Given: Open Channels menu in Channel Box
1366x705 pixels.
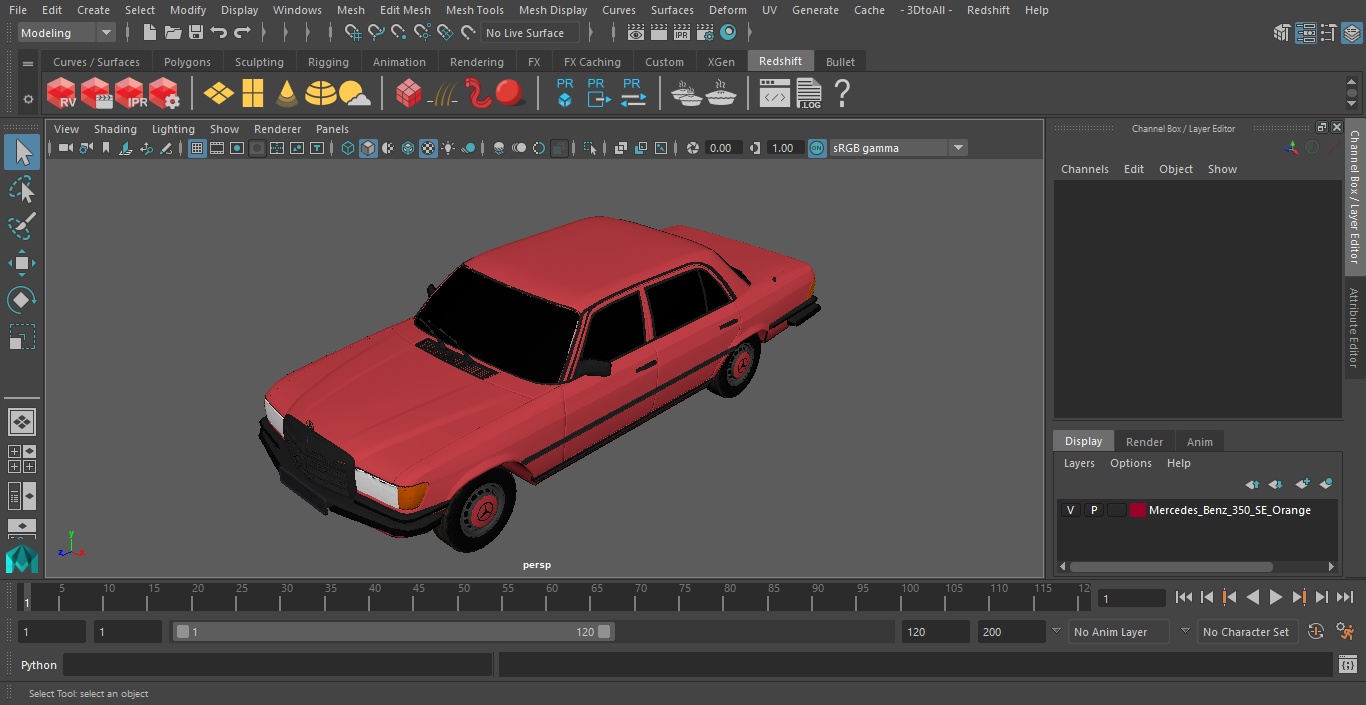Looking at the screenshot, I should [1085, 169].
